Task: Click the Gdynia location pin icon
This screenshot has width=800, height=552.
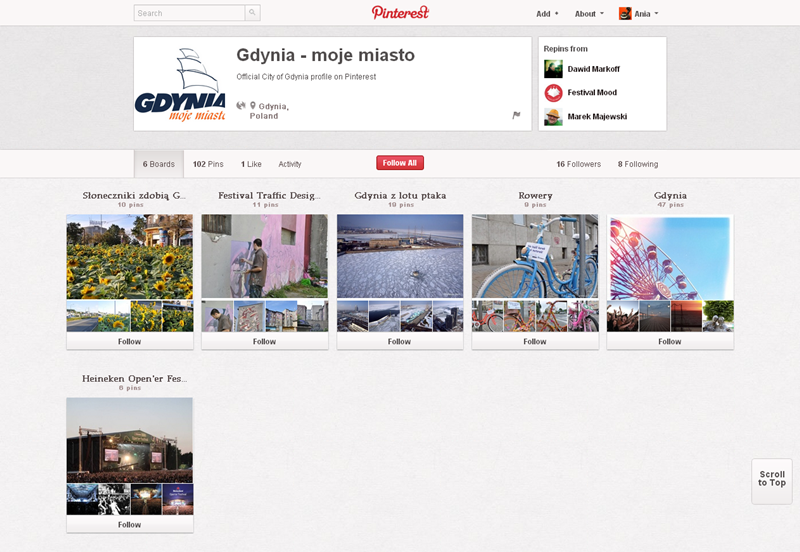Action: pyautogui.click(x=253, y=105)
